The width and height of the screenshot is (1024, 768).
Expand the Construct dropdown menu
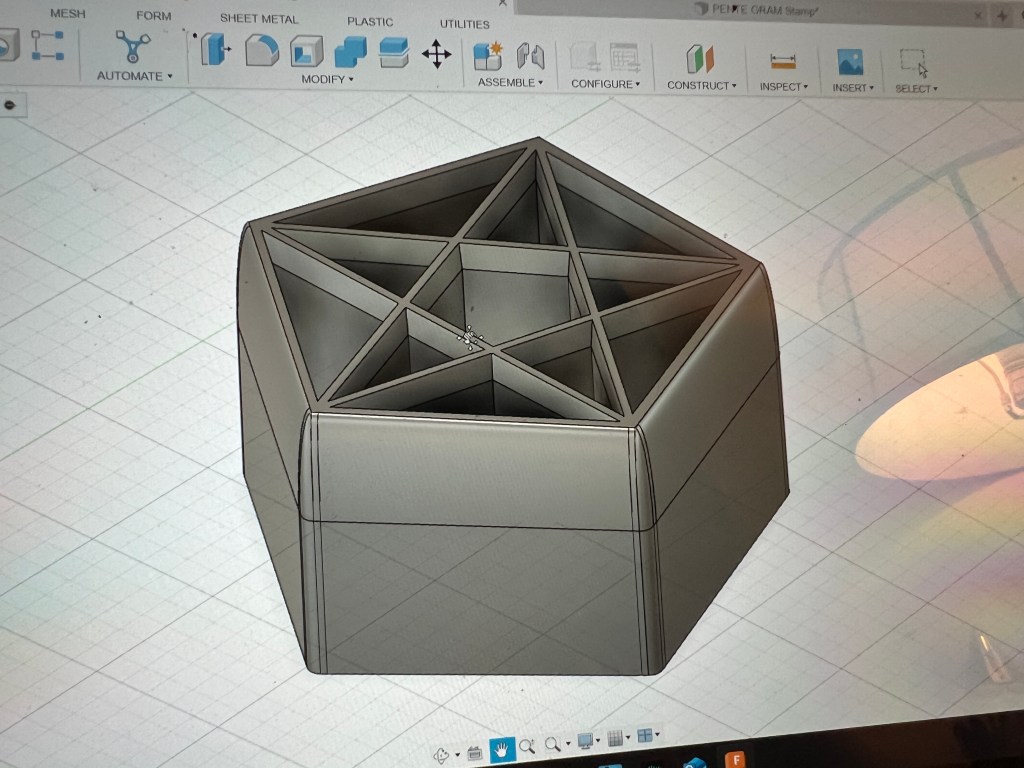point(702,85)
